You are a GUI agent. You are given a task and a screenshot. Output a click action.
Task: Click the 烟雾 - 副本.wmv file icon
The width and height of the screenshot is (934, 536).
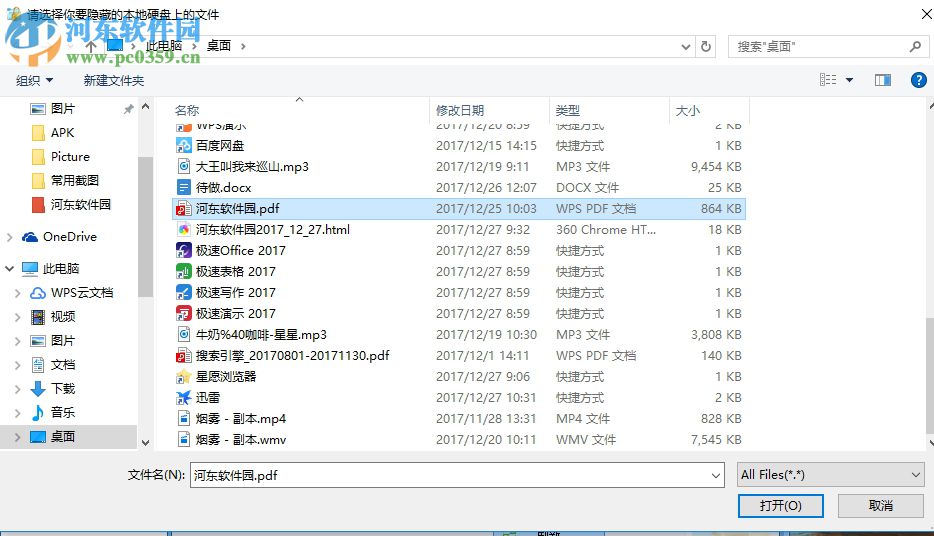(183, 440)
